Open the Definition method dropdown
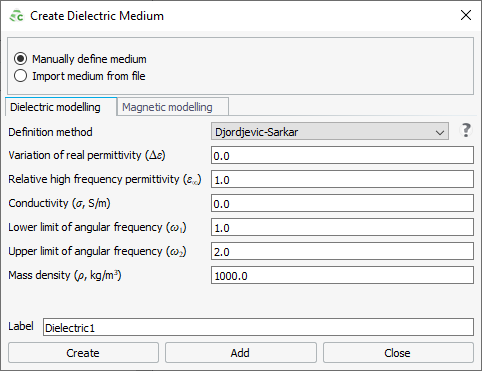 coord(330,131)
